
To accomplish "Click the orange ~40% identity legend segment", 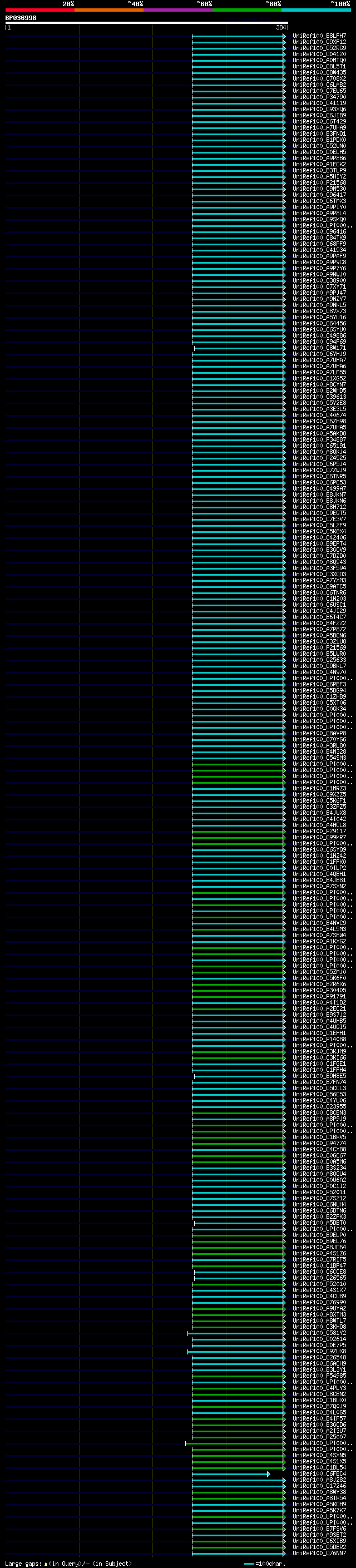I will click(109, 10).
